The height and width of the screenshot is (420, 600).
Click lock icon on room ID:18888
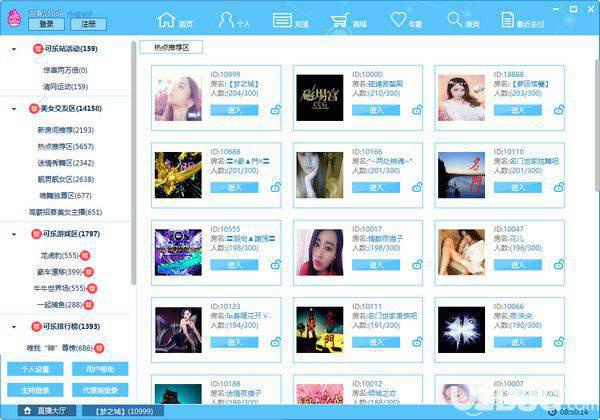click(x=559, y=110)
